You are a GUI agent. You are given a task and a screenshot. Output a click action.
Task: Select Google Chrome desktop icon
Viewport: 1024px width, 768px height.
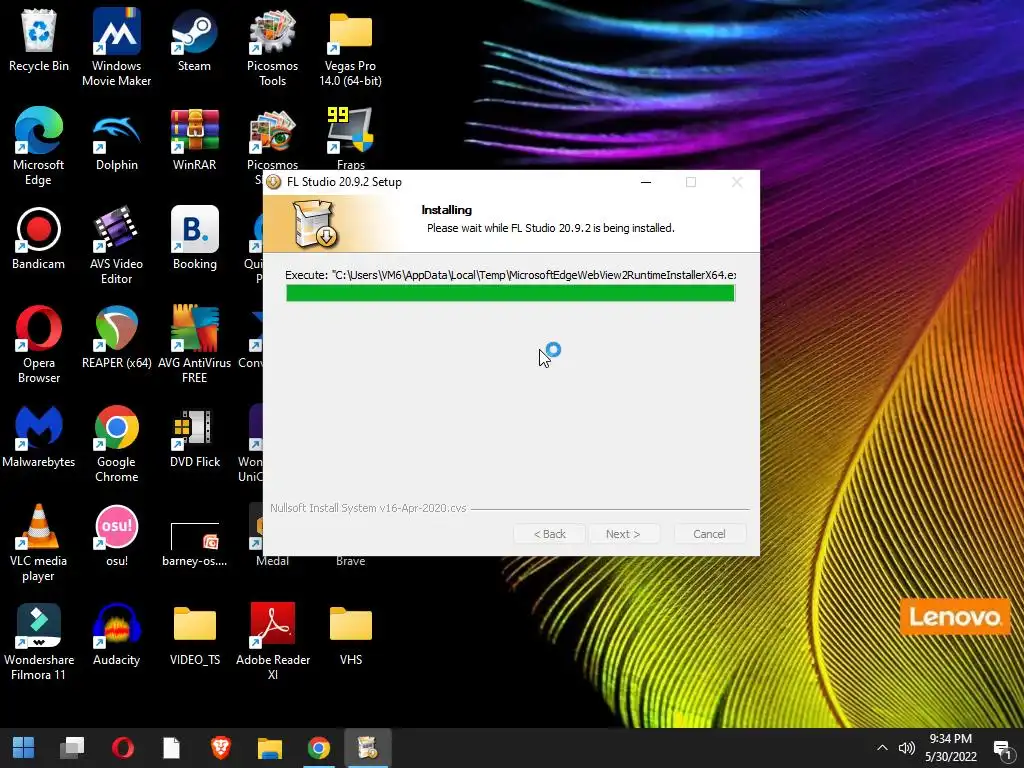click(x=116, y=444)
